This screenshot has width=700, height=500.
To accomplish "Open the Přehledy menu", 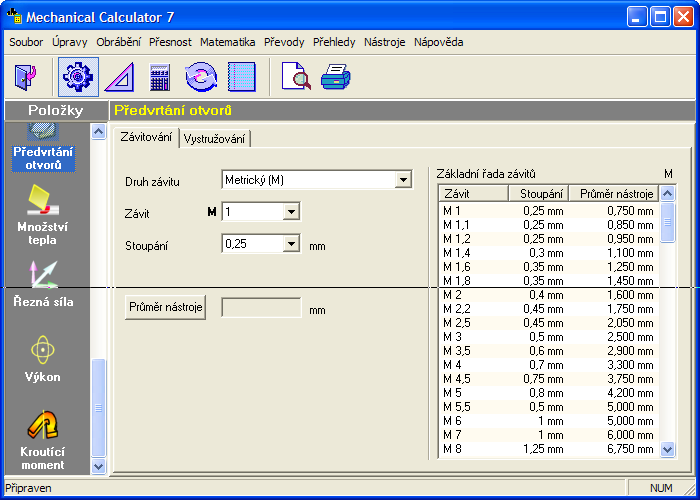I will pos(334,42).
